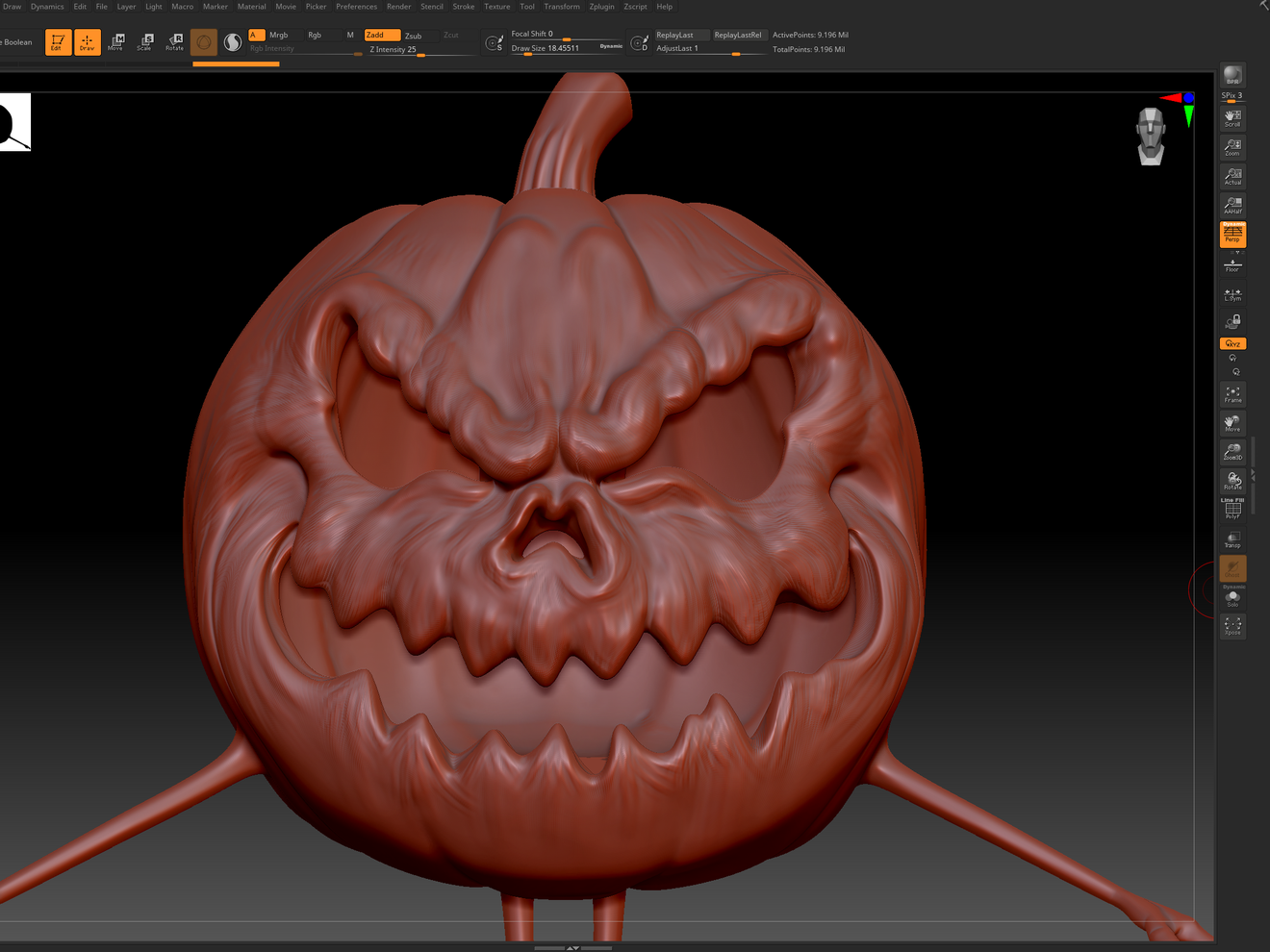1270x952 pixels.
Task: Click the Xpose icon
Action: (x=1232, y=626)
